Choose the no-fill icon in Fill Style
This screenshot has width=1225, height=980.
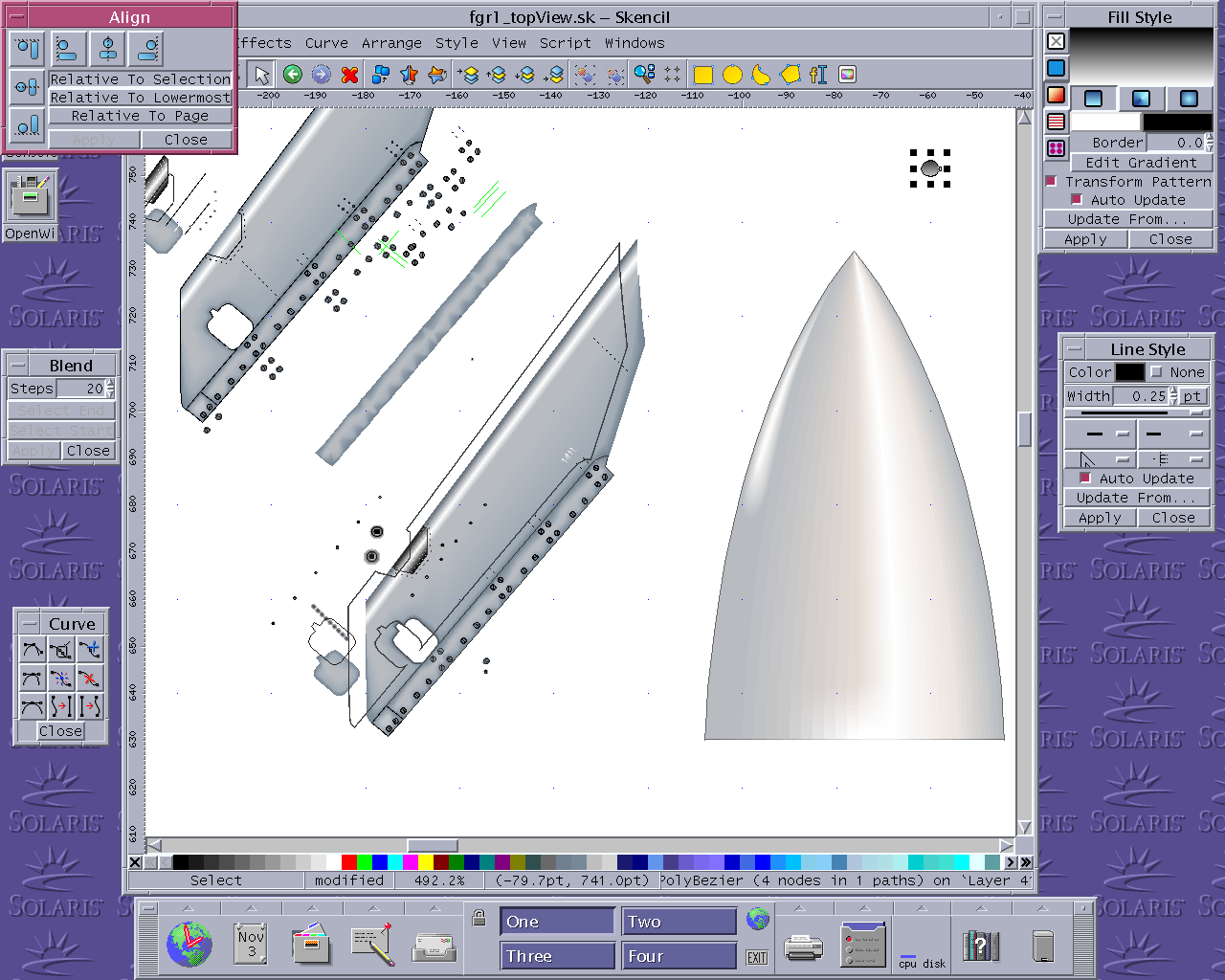pos(1056,41)
